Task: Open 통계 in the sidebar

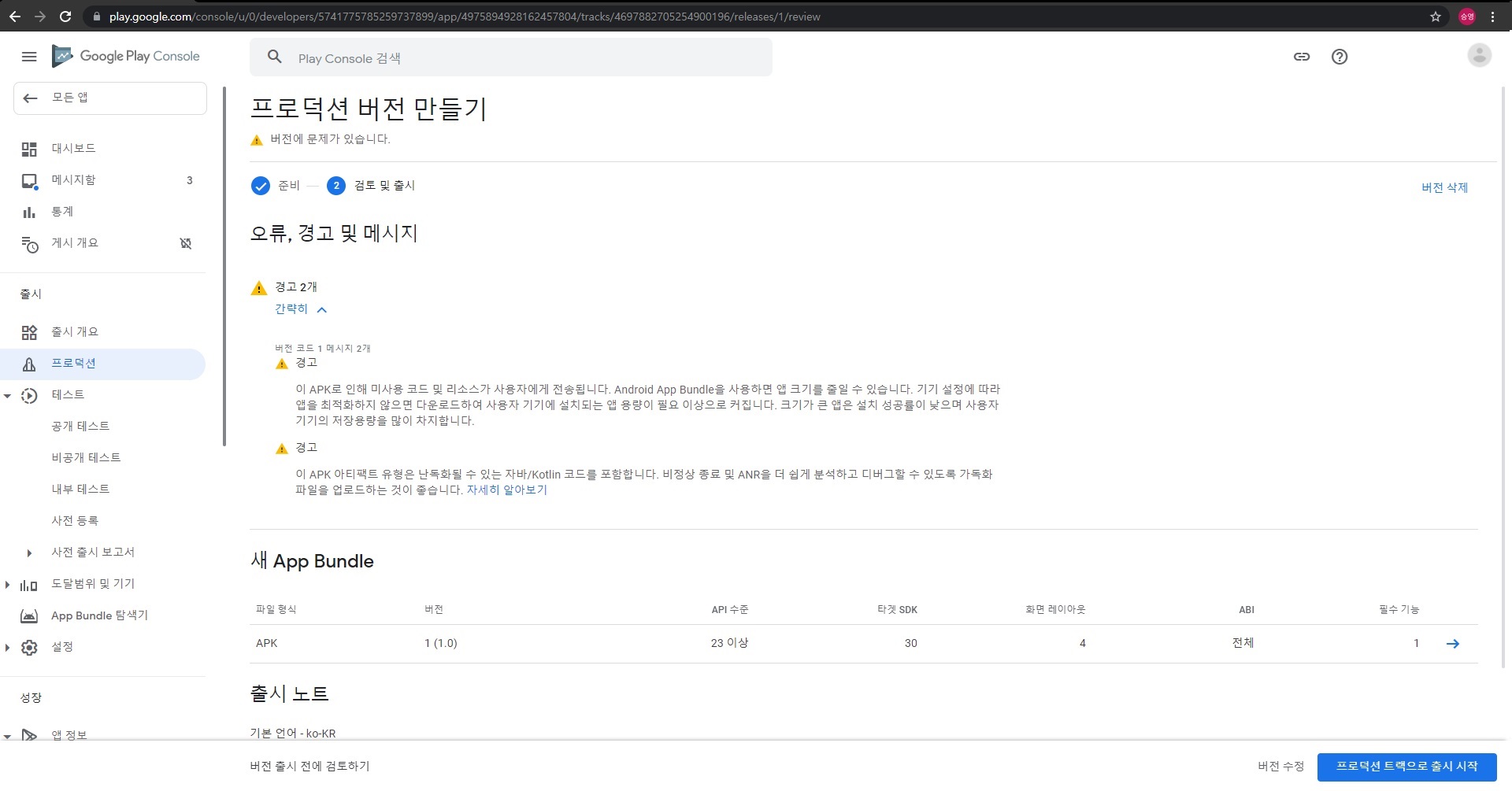Action: point(62,212)
